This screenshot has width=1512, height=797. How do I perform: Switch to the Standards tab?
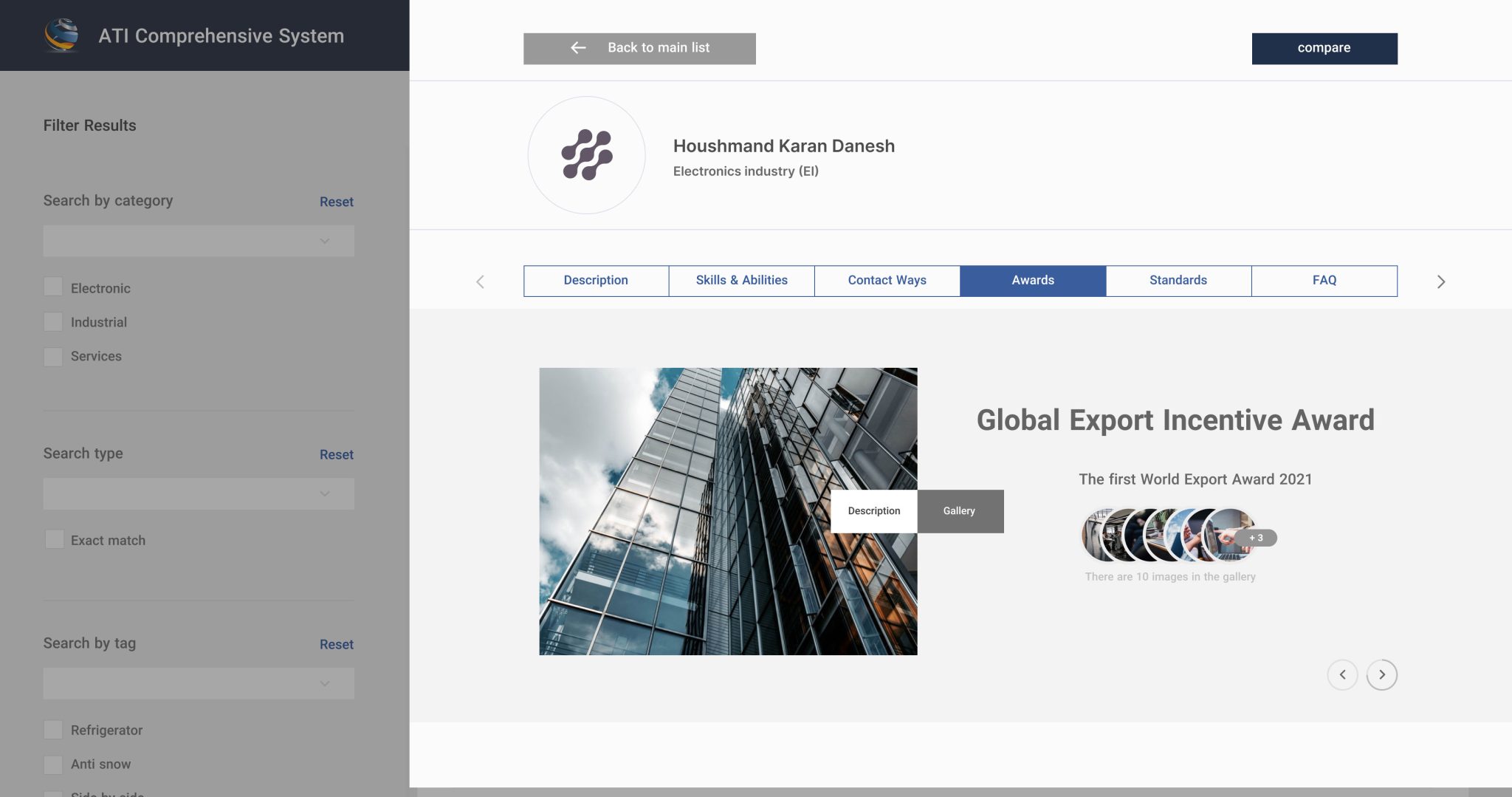[1178, 281]
